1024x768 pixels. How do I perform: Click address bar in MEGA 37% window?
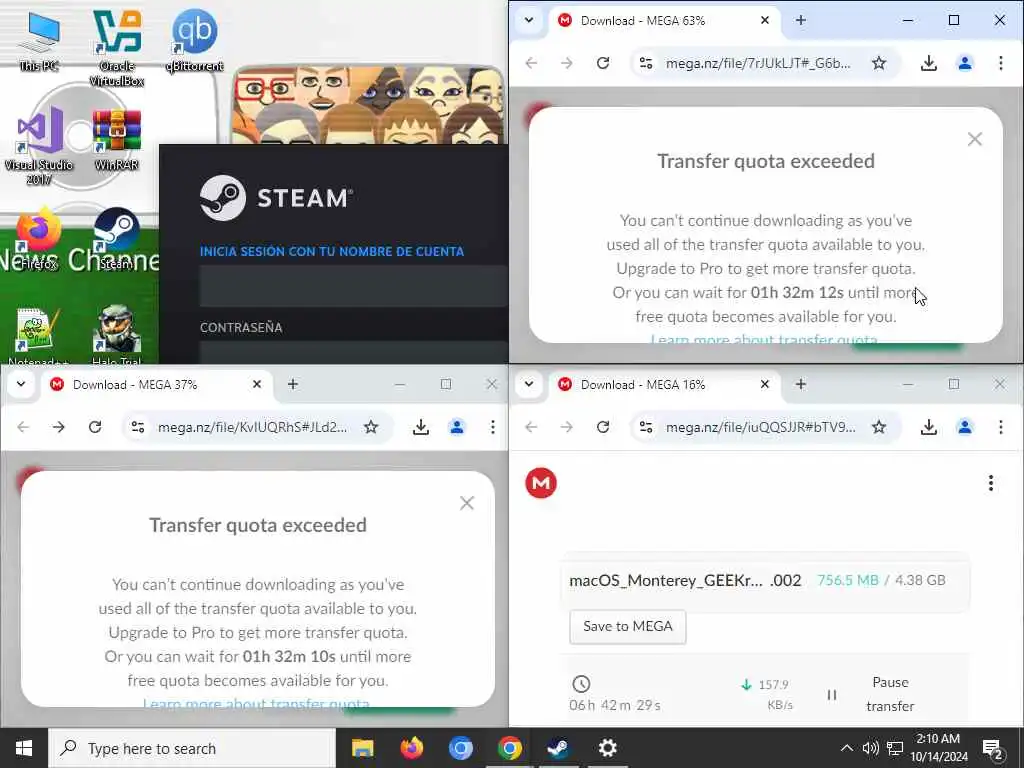coord(252,426)
